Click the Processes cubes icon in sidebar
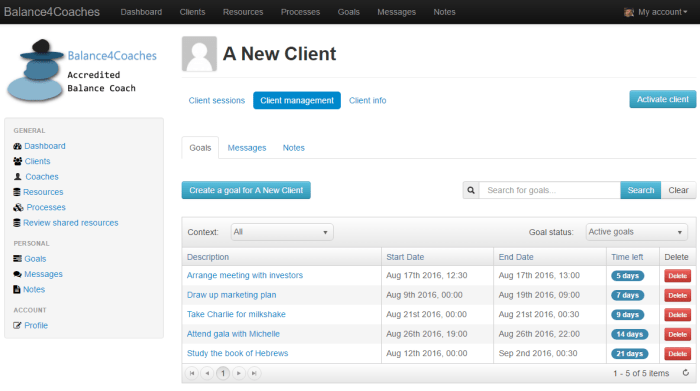700x391 pixels. pos(18,207)
